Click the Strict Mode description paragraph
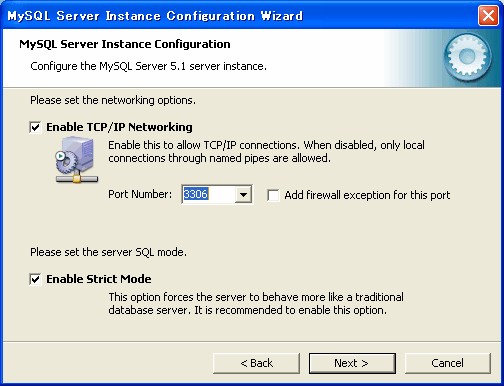 click(x=256, y=304)
